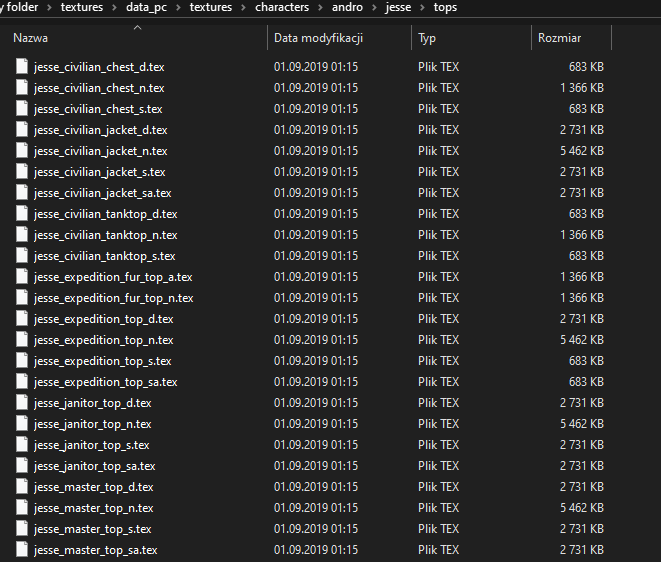
Task: Click file icon of jesse_civilian_tanktop_s.tex
Action: (x=22, y=256)
